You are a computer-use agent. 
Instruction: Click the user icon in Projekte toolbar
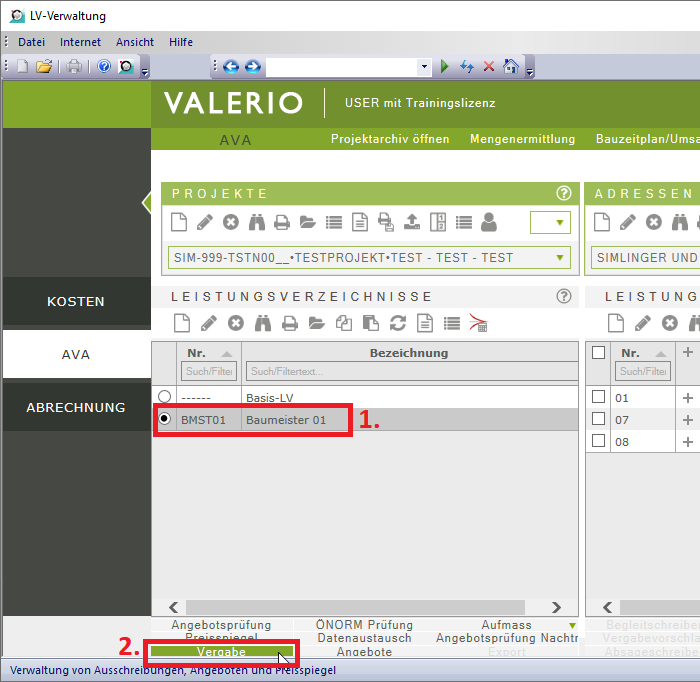[489, 222]
